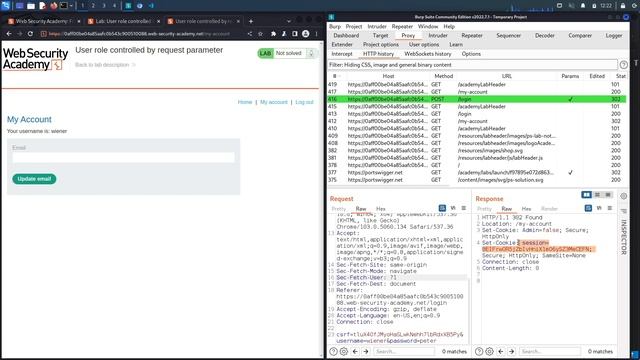This screenshot has height=360, width=640.
Task: Select history row 416 POST /login
Action: (x=477, y=99)
